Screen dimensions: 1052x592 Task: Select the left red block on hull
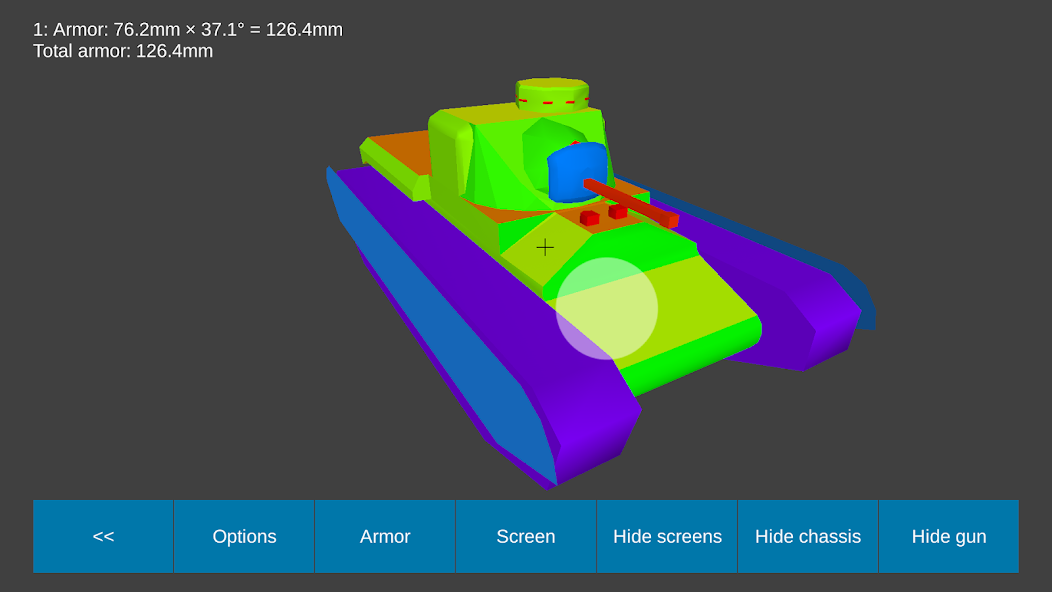(589, 218)
